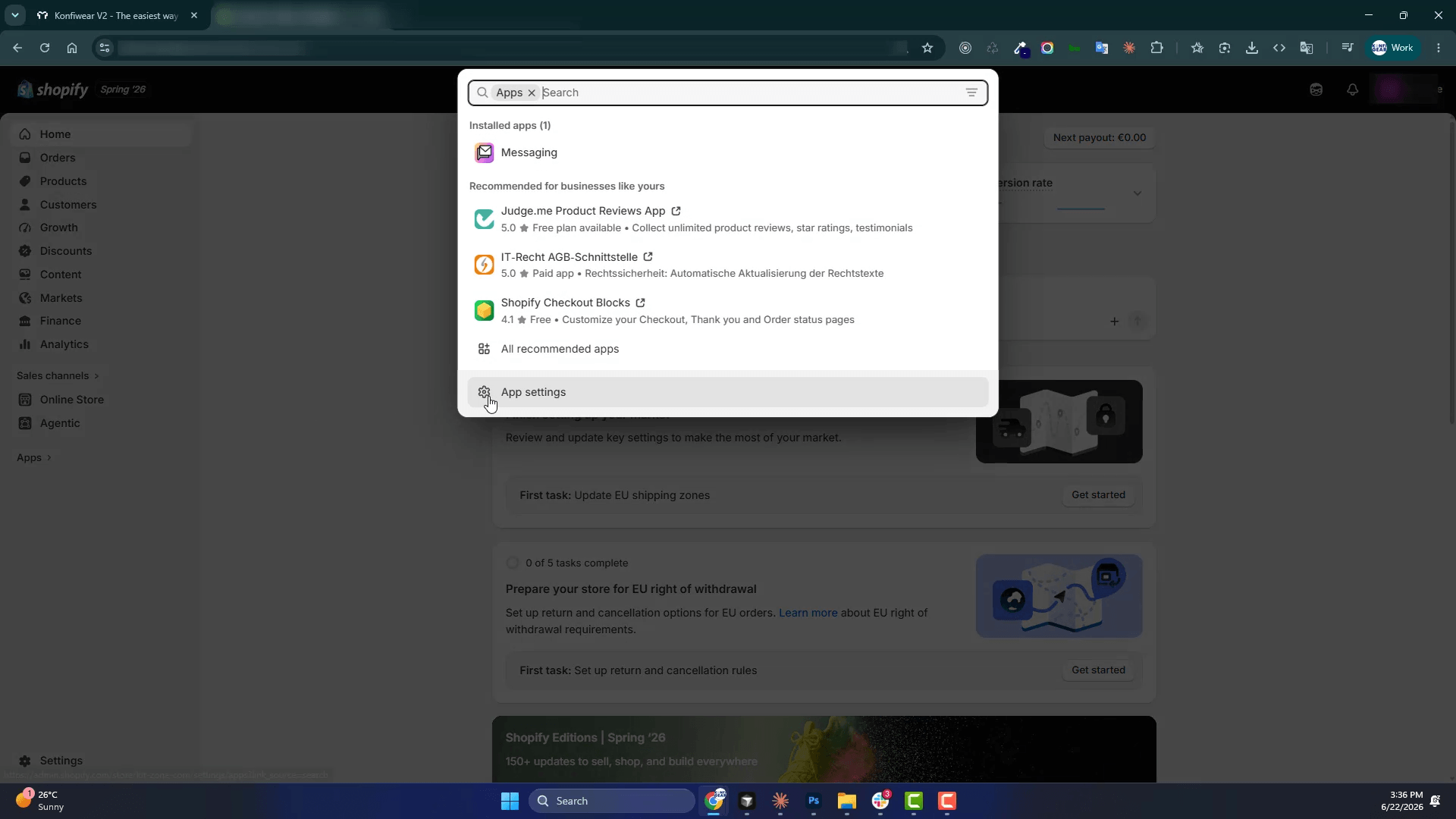Screen dimensions: 1456x819
Task: Open Photoshop from taskbar
Action: point(814,801)
